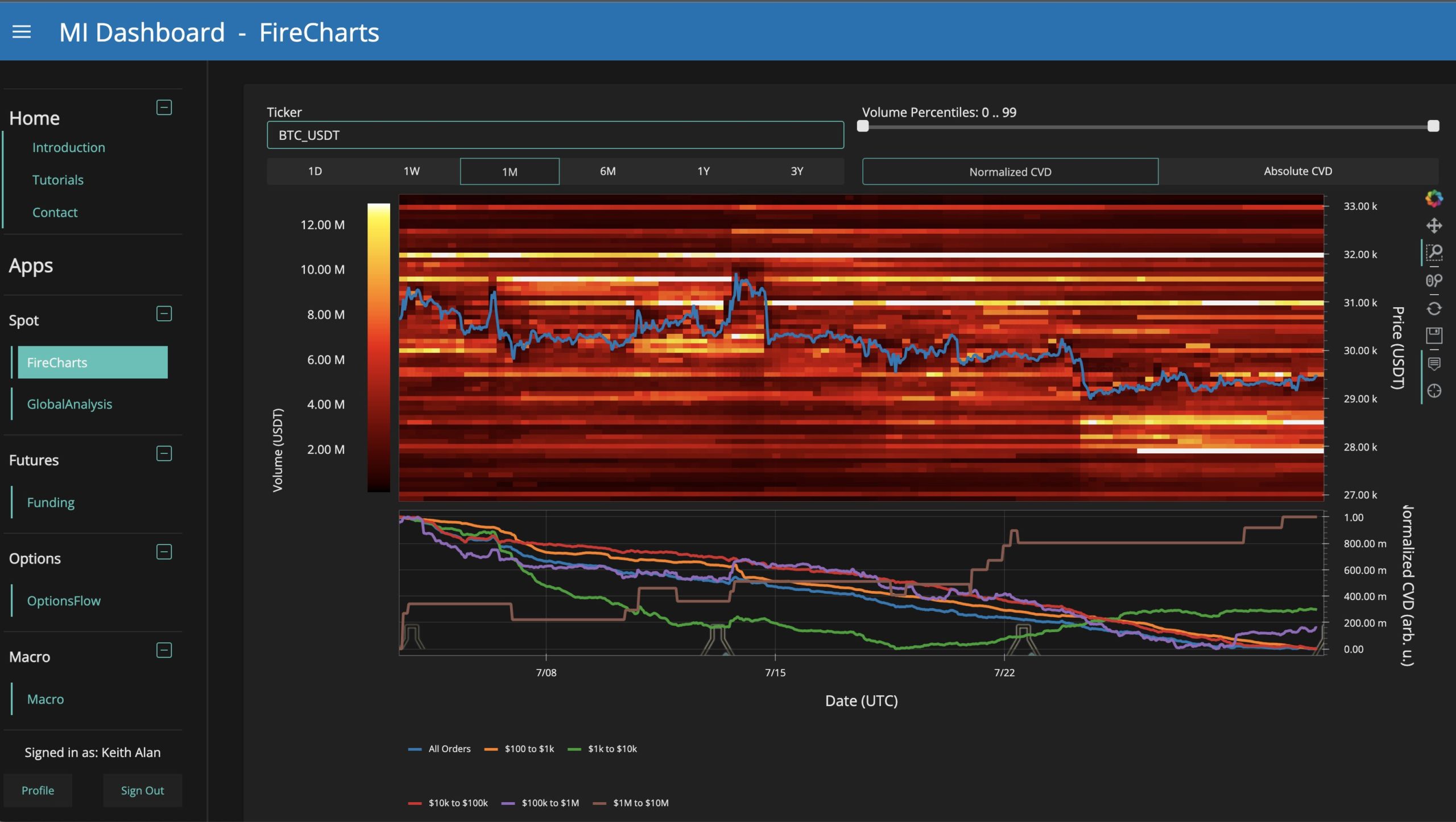This screenshot has width=1456, height=822.
Task: Select the 1W timeframe tab
Action: (411, 171)
